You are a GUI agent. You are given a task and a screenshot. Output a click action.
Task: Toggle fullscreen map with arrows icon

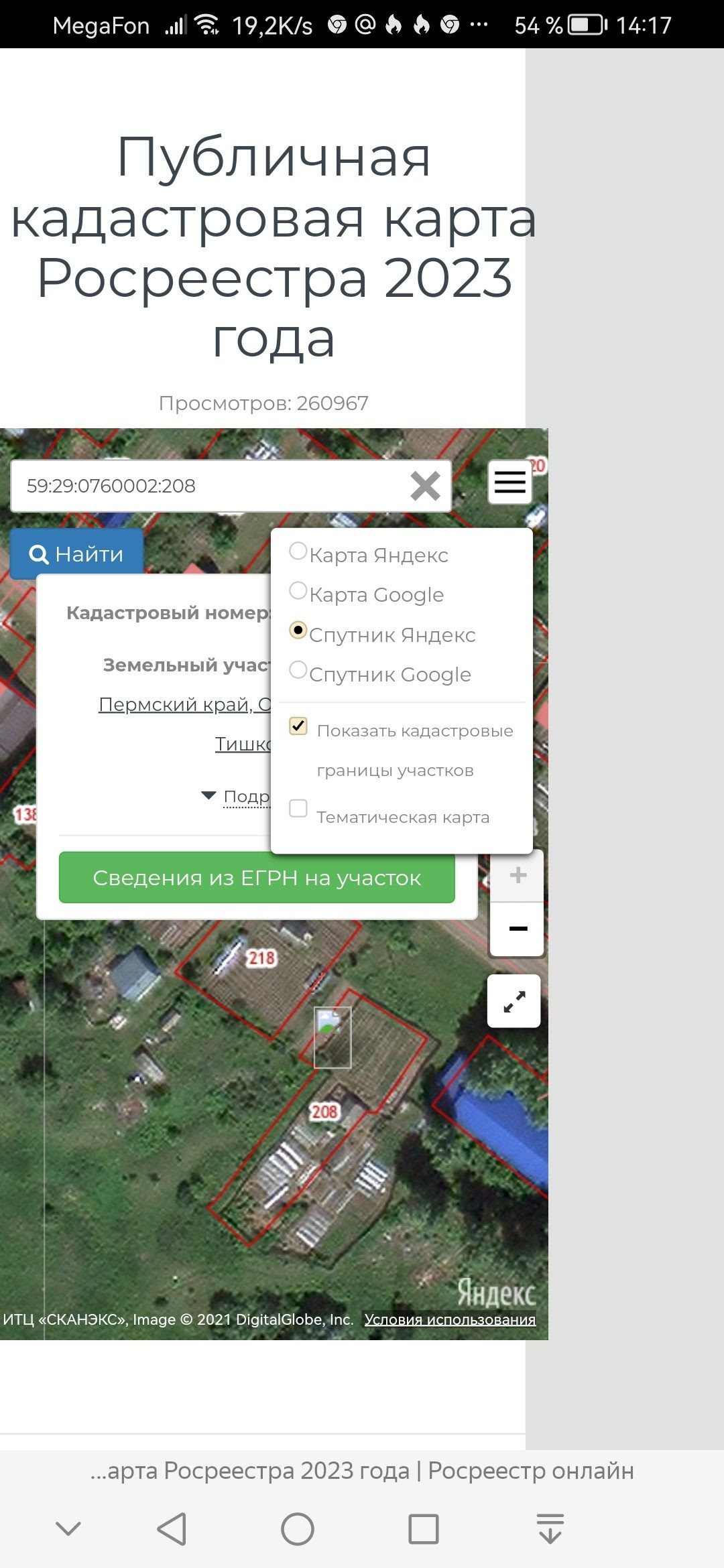[x=514, y=1001]
